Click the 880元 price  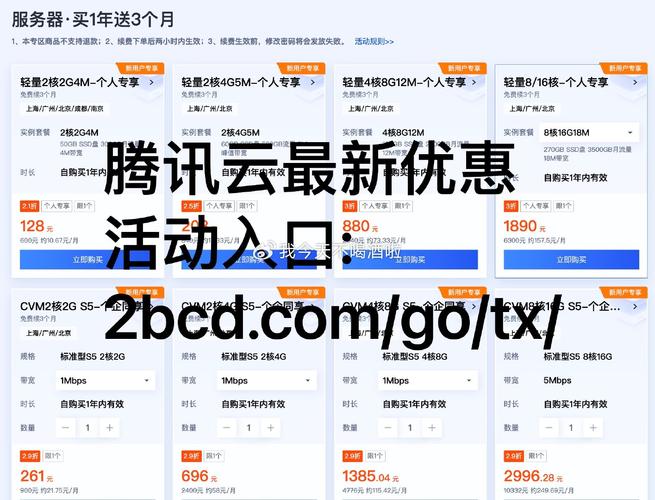[x=360, y=226]
